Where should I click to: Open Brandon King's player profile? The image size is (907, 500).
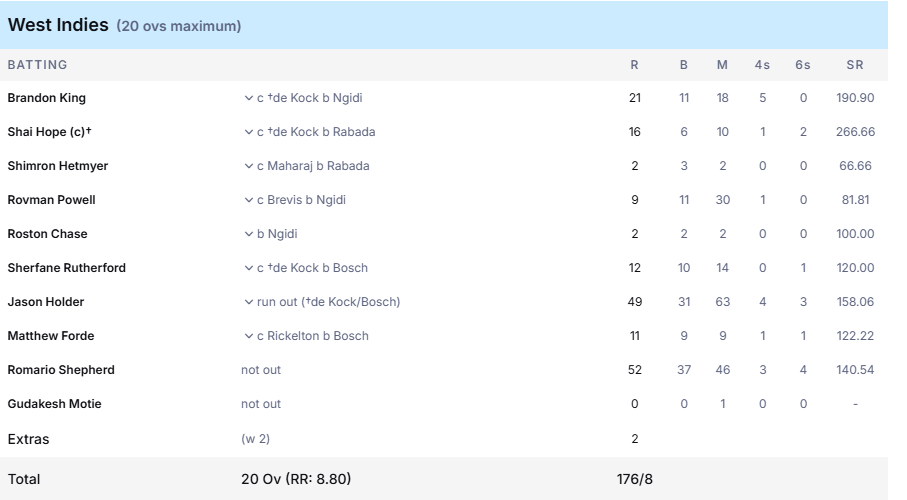click(46, 98)
